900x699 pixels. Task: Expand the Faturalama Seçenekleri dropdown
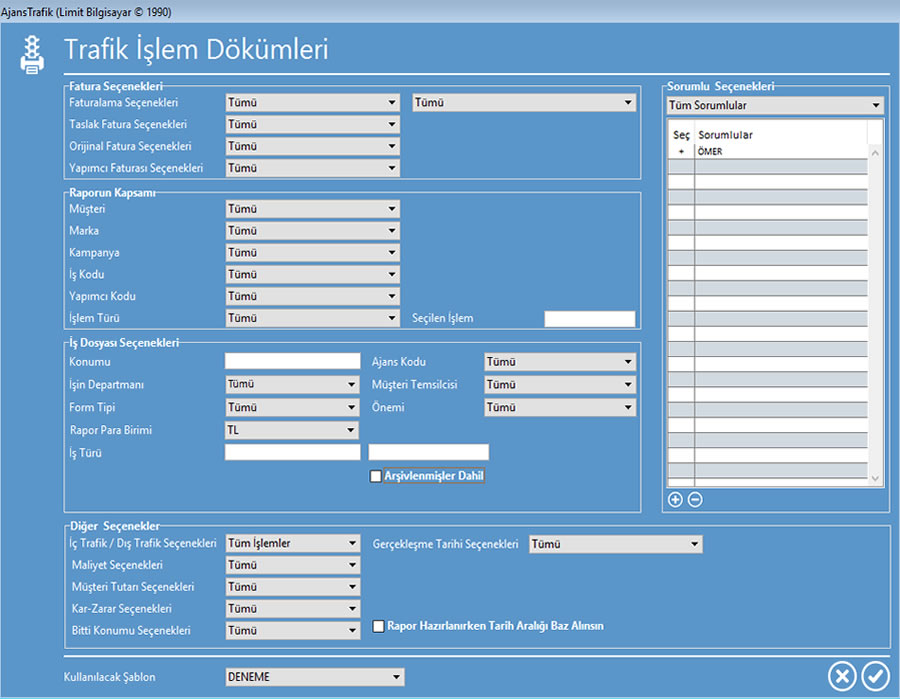313,102
